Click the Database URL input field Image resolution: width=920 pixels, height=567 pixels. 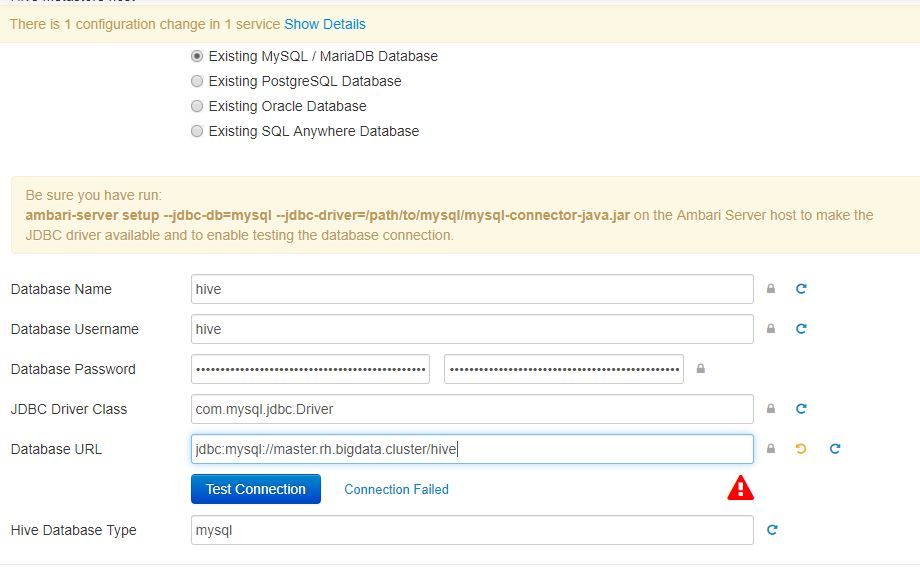pos(472,448)
